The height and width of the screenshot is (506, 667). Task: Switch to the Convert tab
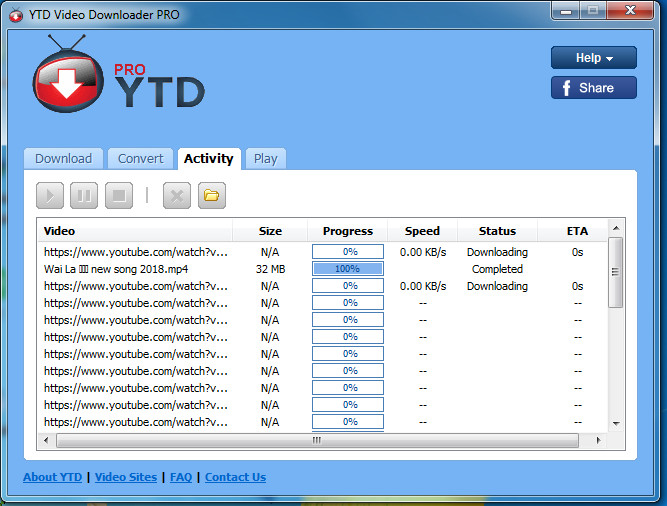tap(140, 159)
